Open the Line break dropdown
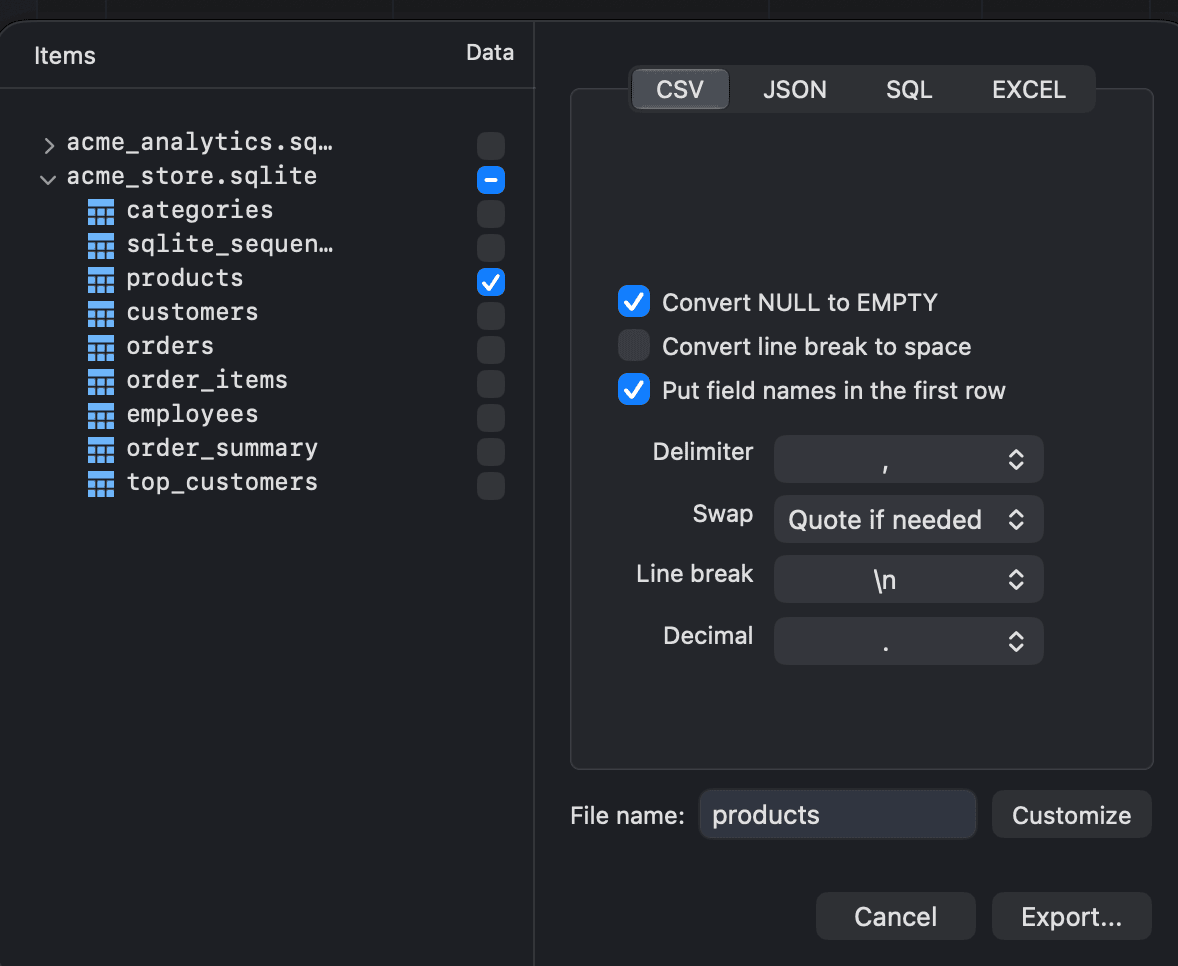Screen dimensions: 1178x966 coord(908,579)
